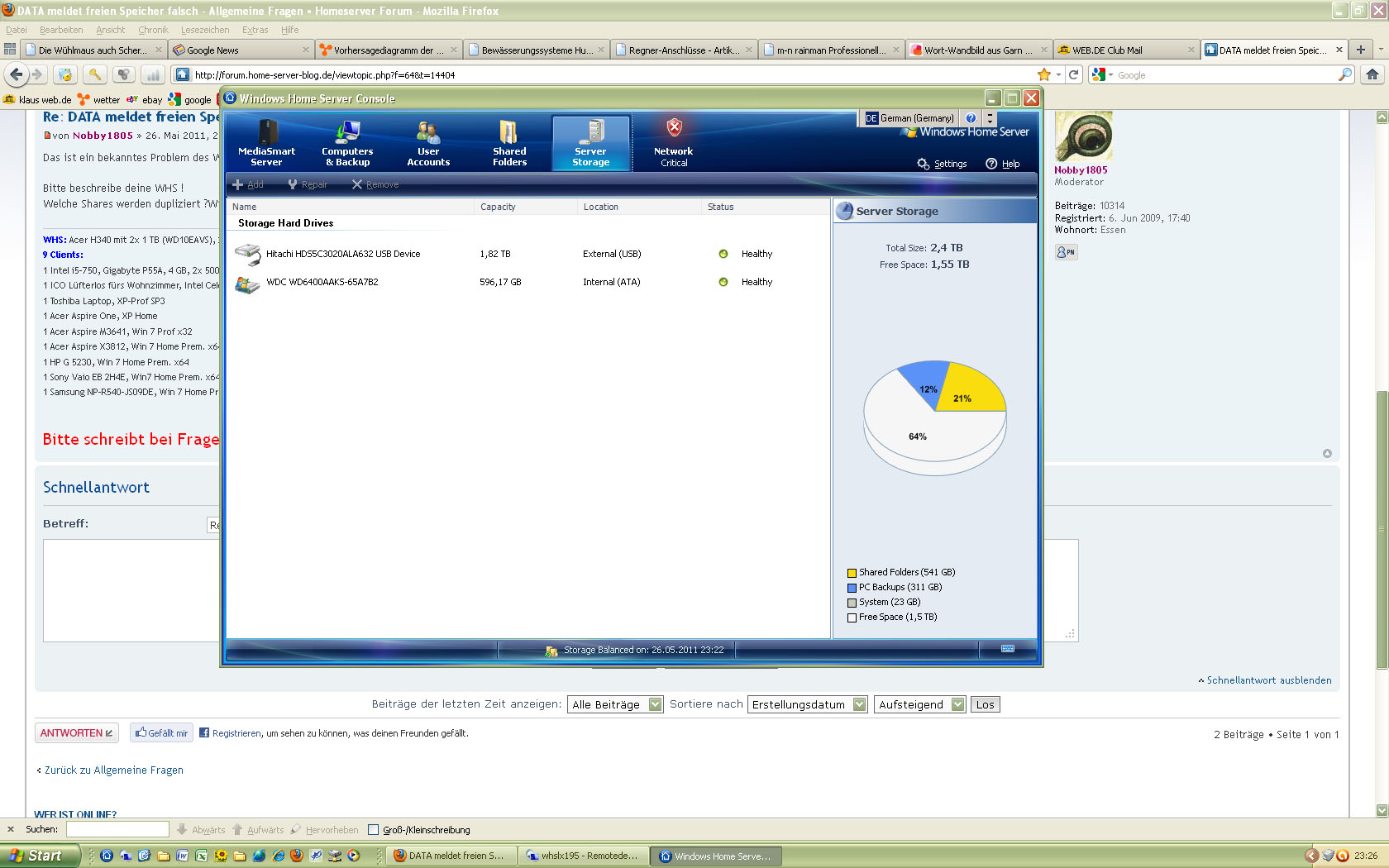Sort drives by Location column header

[x=639, y=207]
